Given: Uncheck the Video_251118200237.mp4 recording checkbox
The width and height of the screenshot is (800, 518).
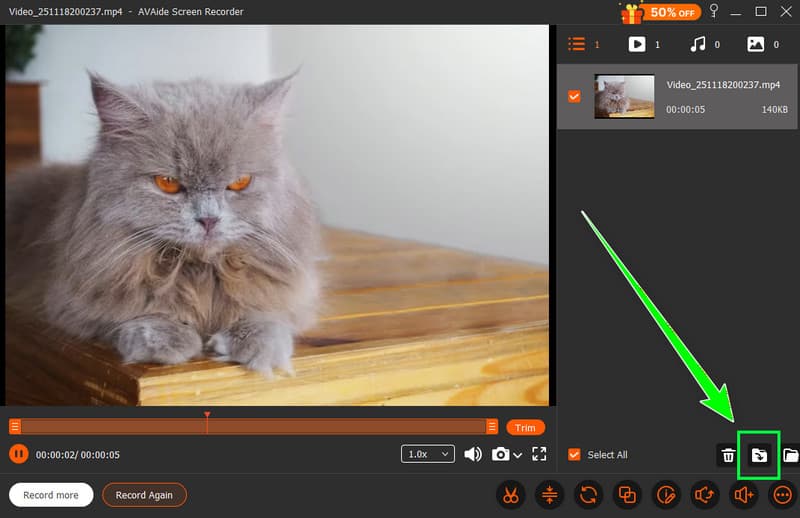Looking at the screenshot, I should tap(574, 97).
